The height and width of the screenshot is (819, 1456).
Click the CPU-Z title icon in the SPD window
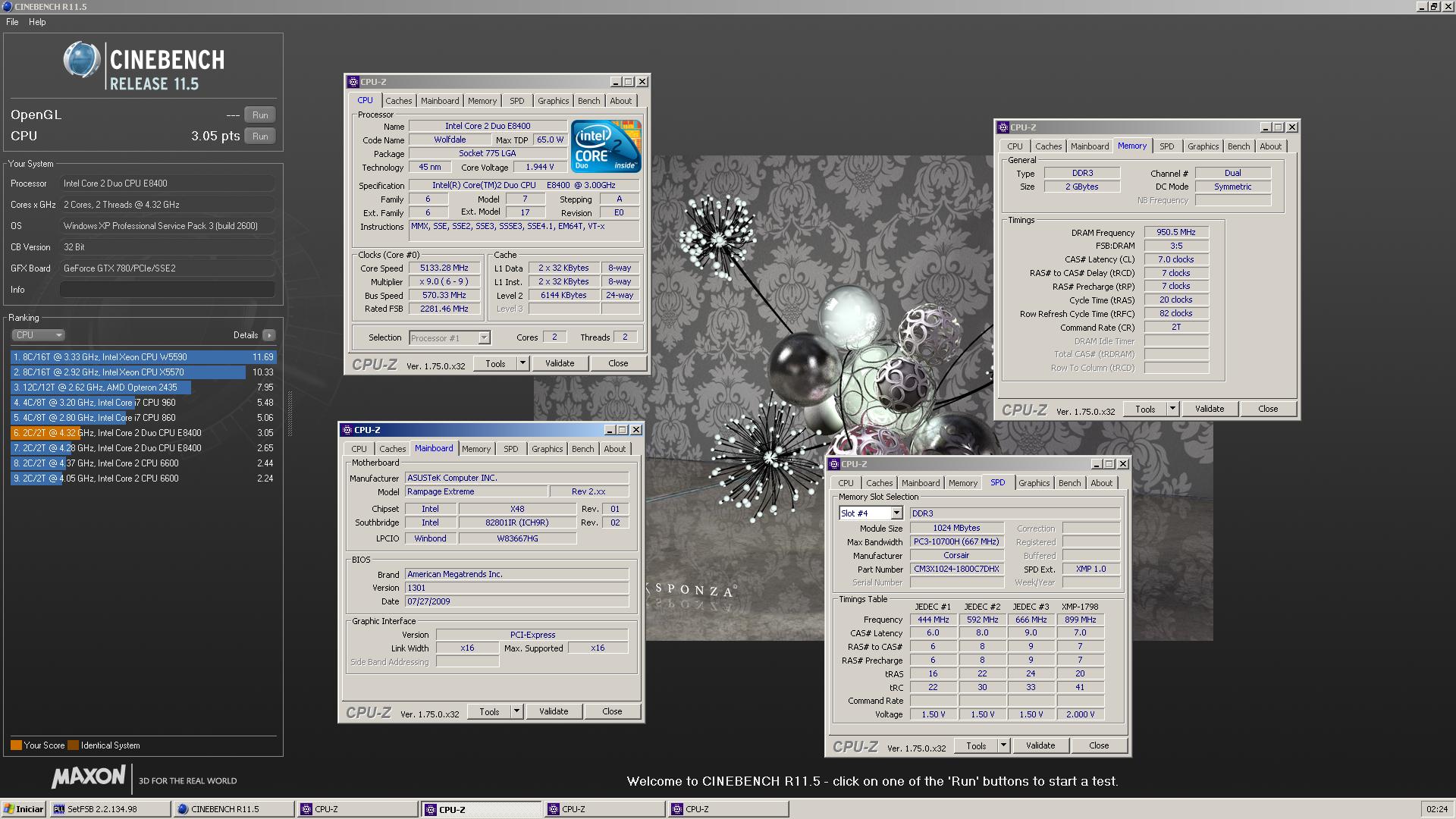(x=834, y=464)
